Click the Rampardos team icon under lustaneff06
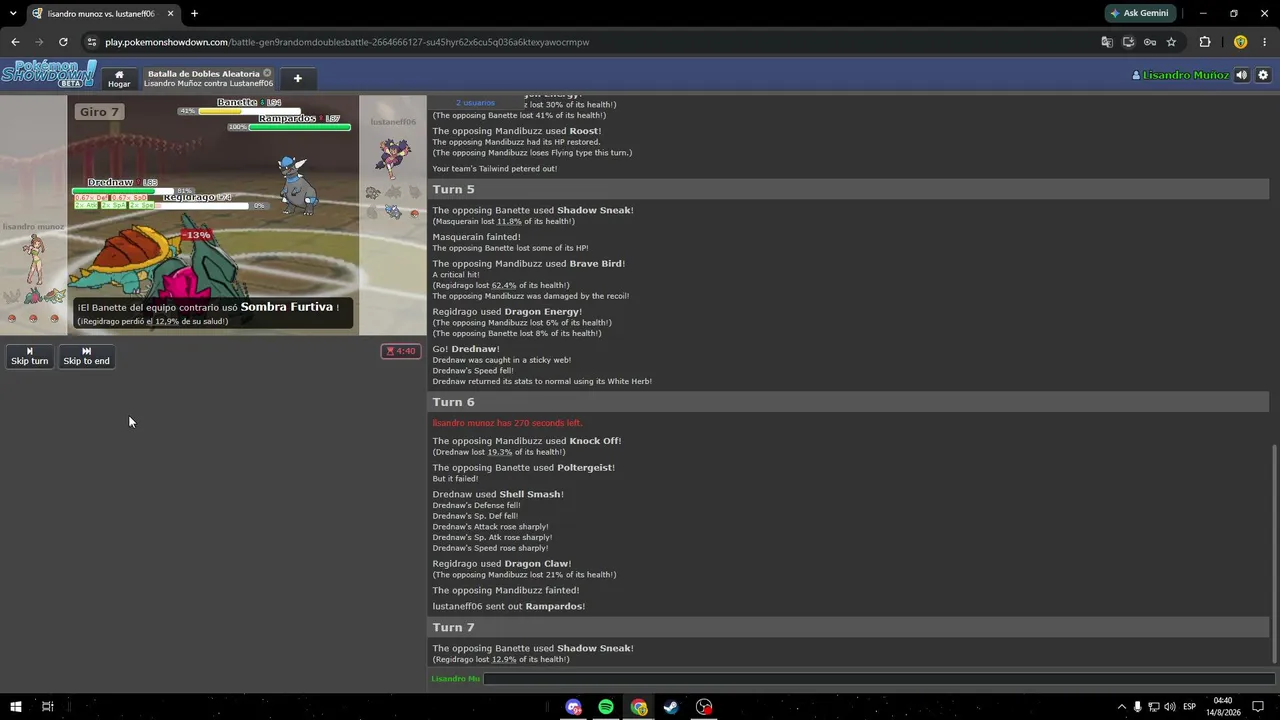The height and width of the screenshot is (720, 1280). coord(393,212)
